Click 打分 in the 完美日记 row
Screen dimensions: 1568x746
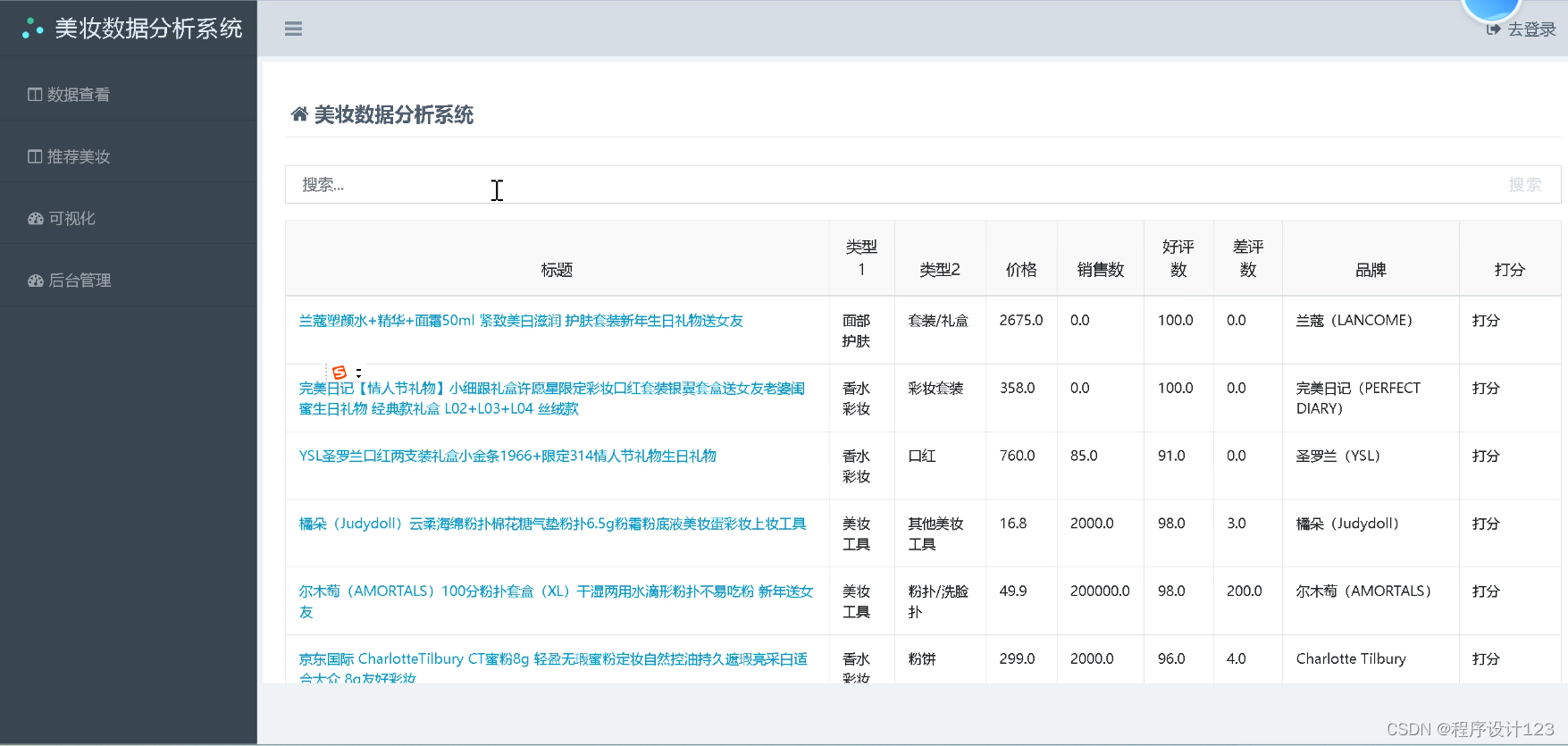(x=1486, y=389)
